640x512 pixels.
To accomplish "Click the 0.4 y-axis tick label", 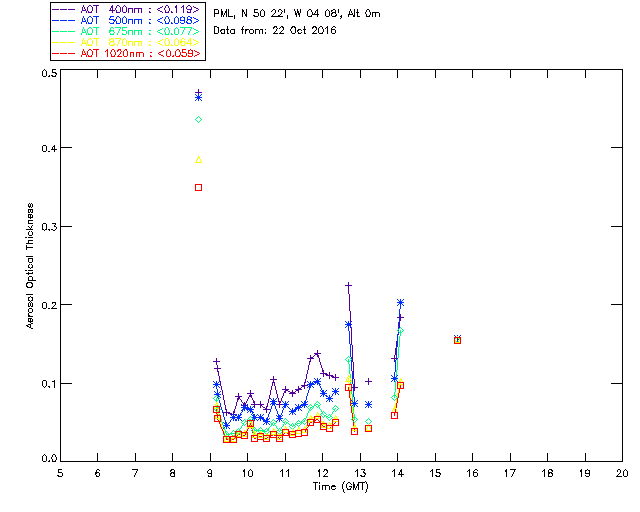I will (x=49, y=148).
